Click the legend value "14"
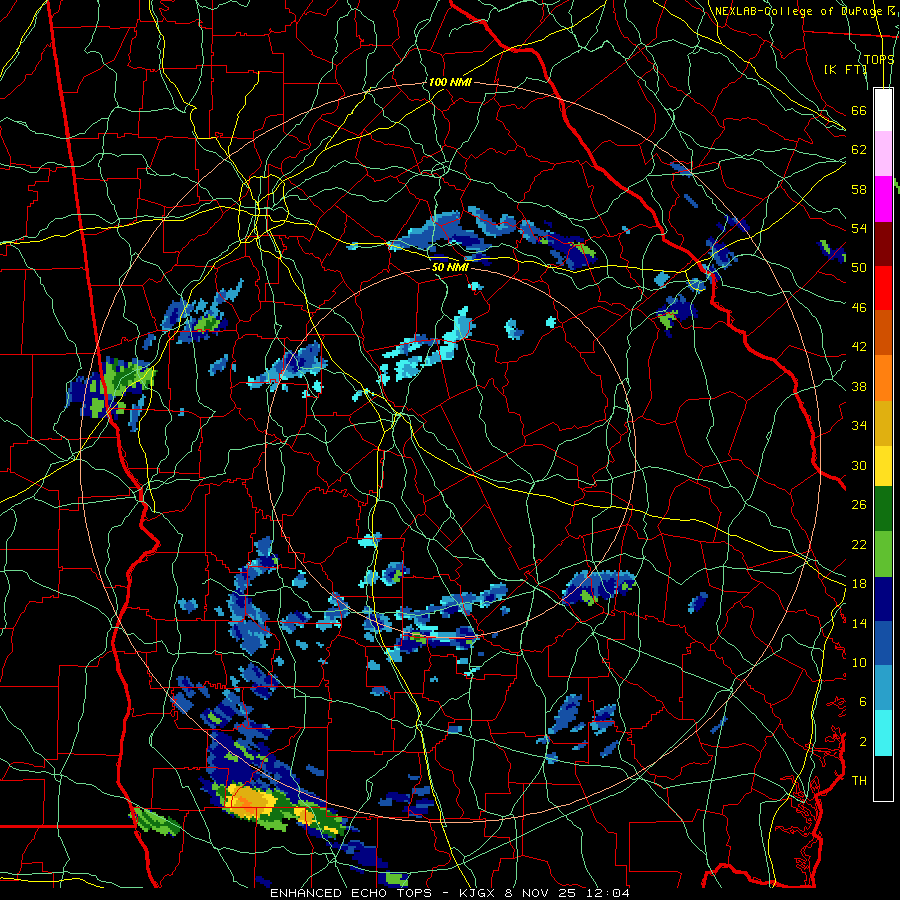 coord(859,623)
